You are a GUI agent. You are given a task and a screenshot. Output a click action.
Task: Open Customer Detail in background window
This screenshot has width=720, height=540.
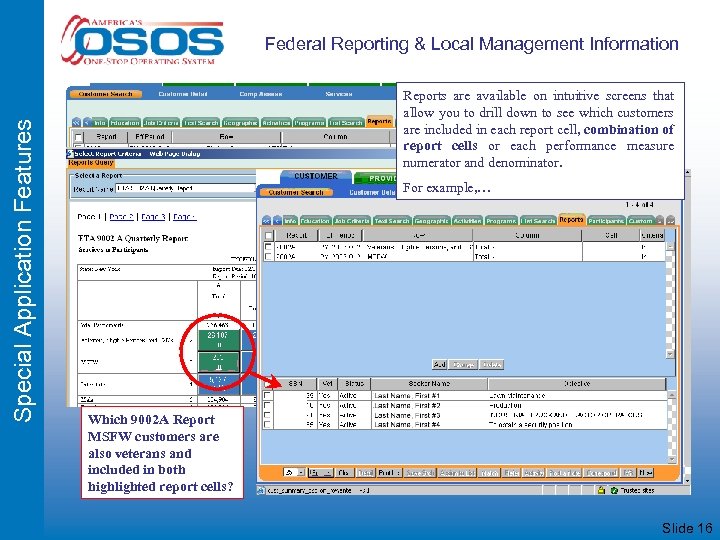(183, 94)
